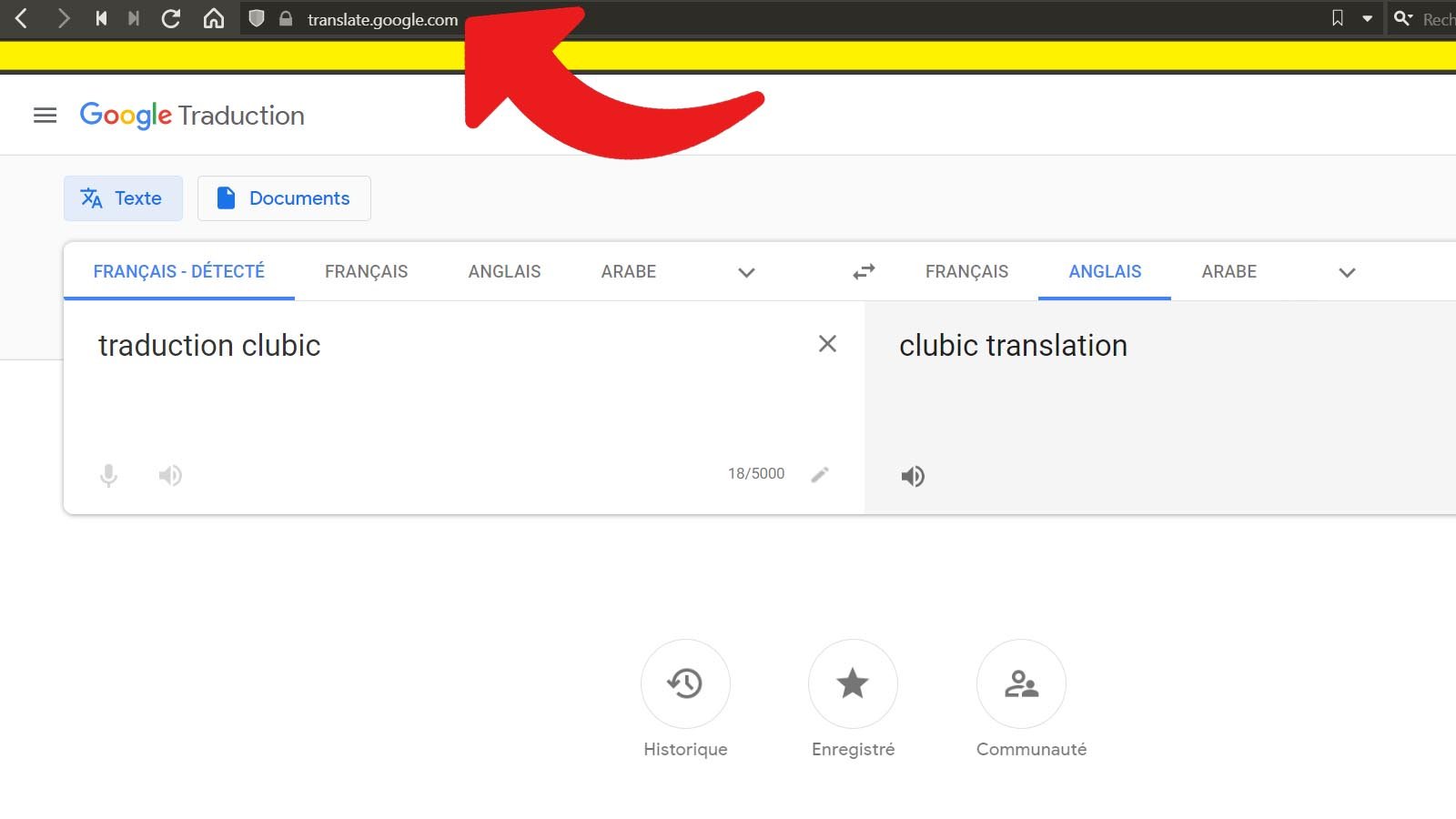Image resolution: width=1456 pixels, height=819 pixels.
Task: Open translation Historique
Action: 685,683
